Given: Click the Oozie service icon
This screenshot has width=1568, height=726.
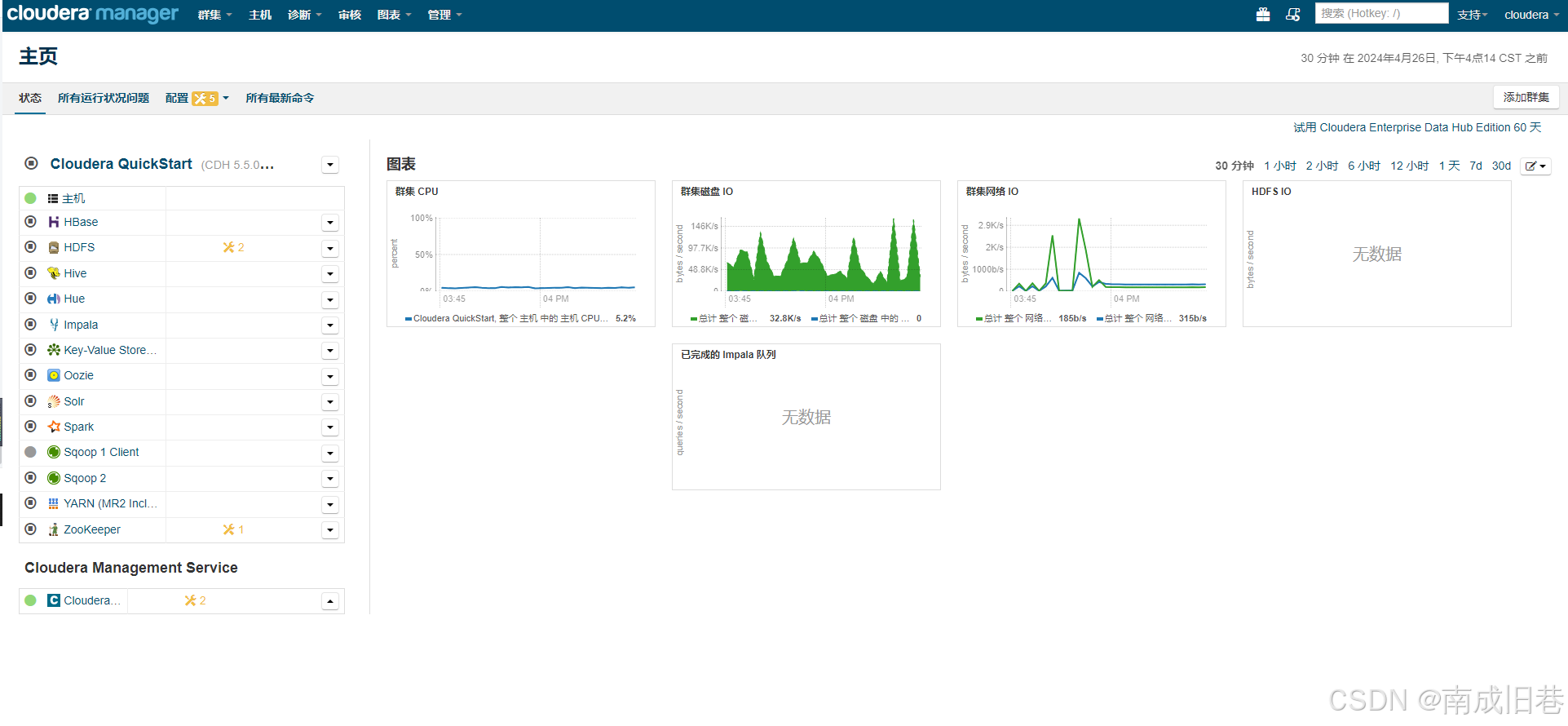Looking at the screenshot, I should pos(54,375).
